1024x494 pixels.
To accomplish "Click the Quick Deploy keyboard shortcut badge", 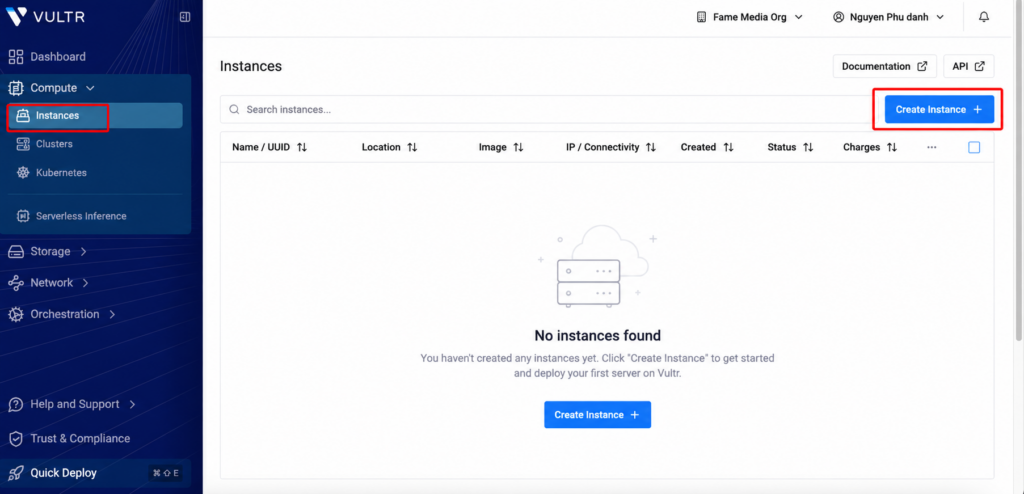I will point(166,473).
